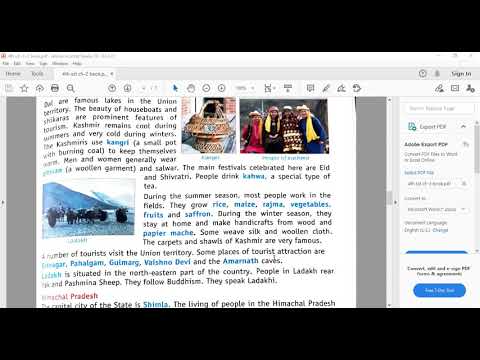The image size is (480, 360).
Task: Select the highlighter pen tool
Action: (326, 88)
